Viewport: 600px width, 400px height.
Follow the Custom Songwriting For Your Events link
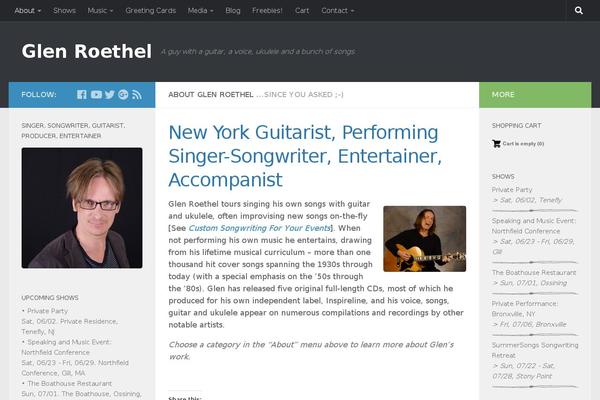click(x=259, y=228)
